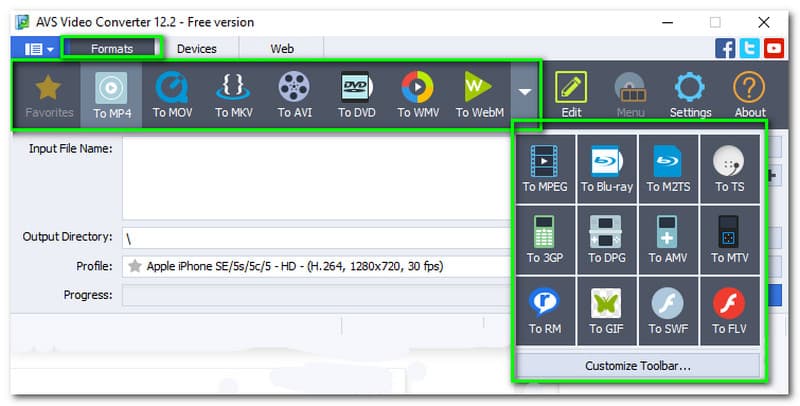Click the disc Menu toolbar icon
The height and width of the screenshot is (406, 800).
click(x=631, y=94)
